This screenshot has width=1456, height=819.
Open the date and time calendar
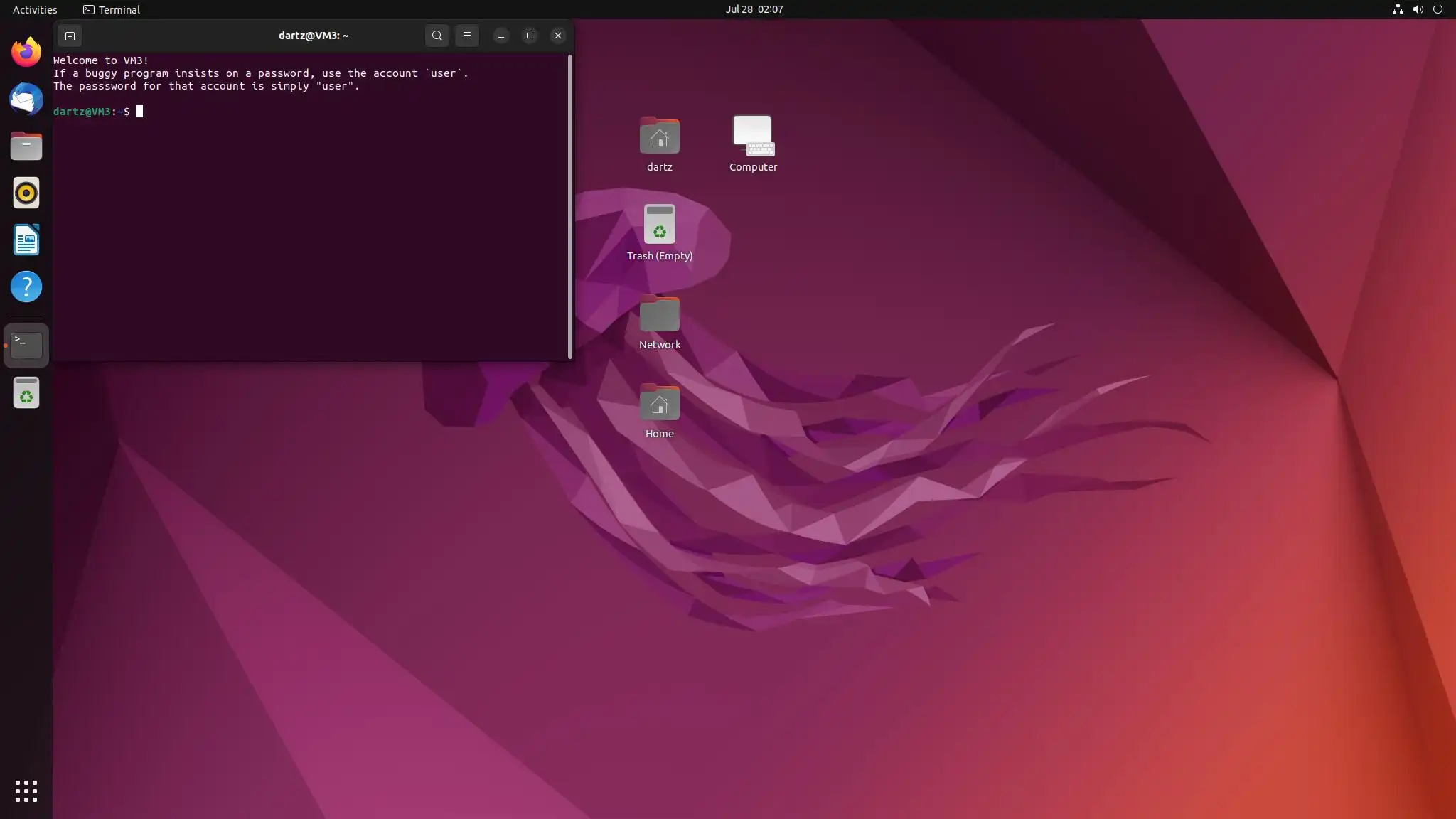pos(754,9)
